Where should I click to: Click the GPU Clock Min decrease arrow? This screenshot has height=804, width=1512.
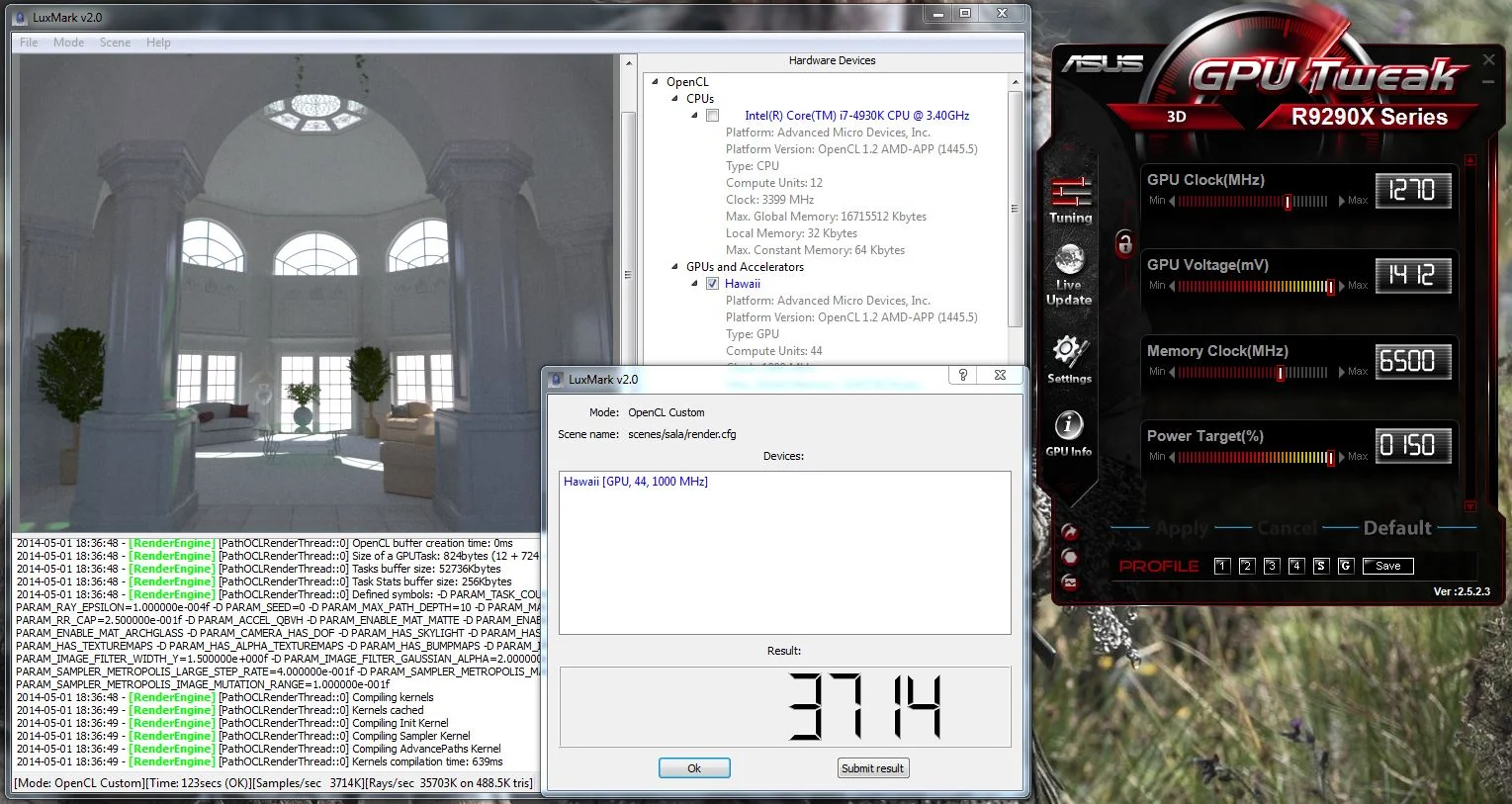click(x=1172, y=201)
